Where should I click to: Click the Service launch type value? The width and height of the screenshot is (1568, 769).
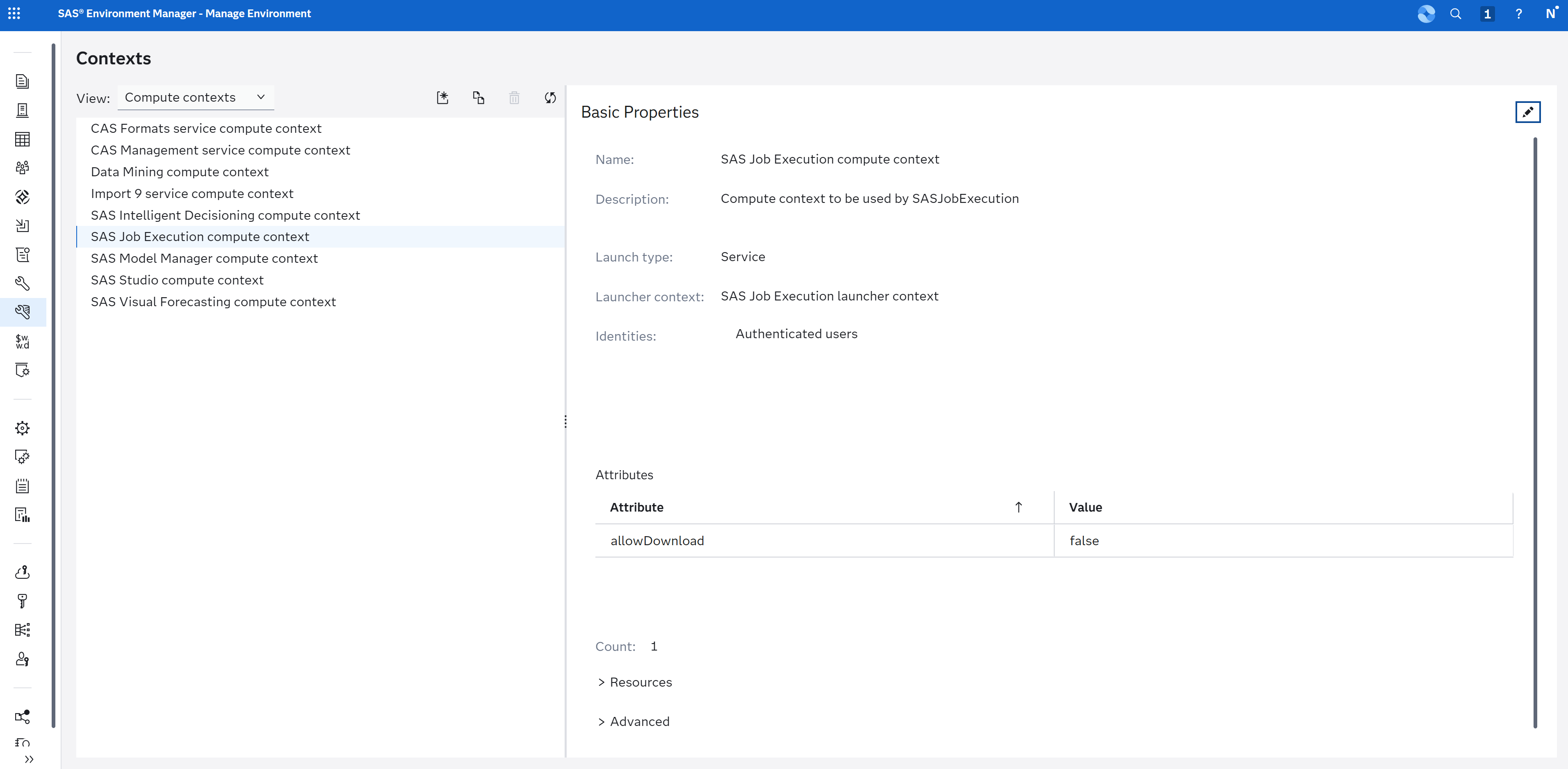743,257
